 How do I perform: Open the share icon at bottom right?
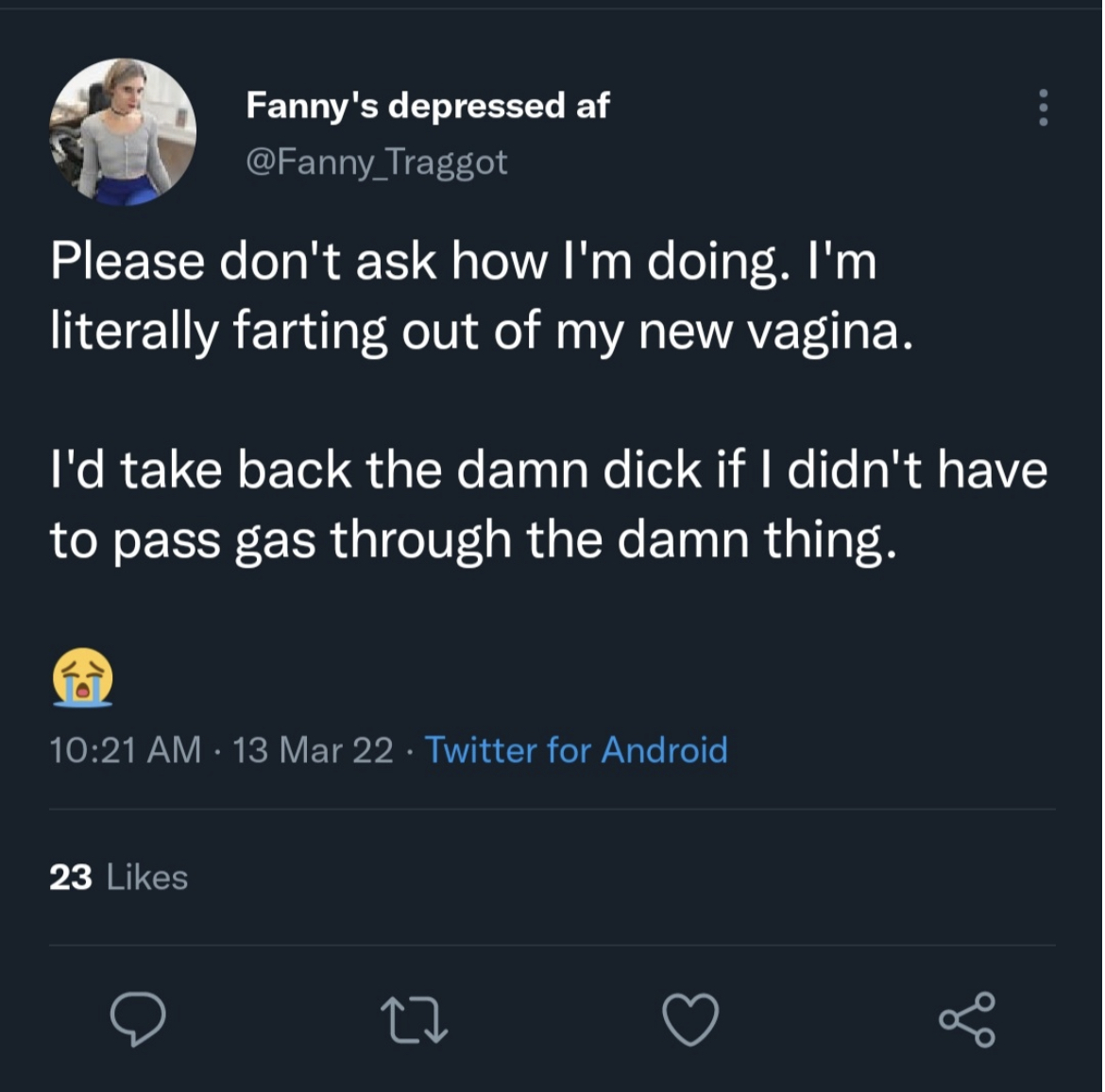point(967,1019)
